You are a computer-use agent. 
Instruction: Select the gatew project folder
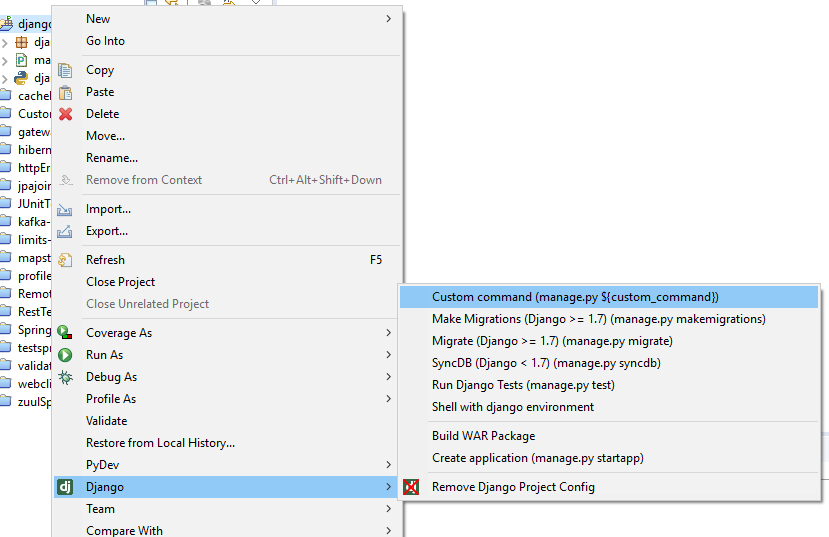(25, 132)
